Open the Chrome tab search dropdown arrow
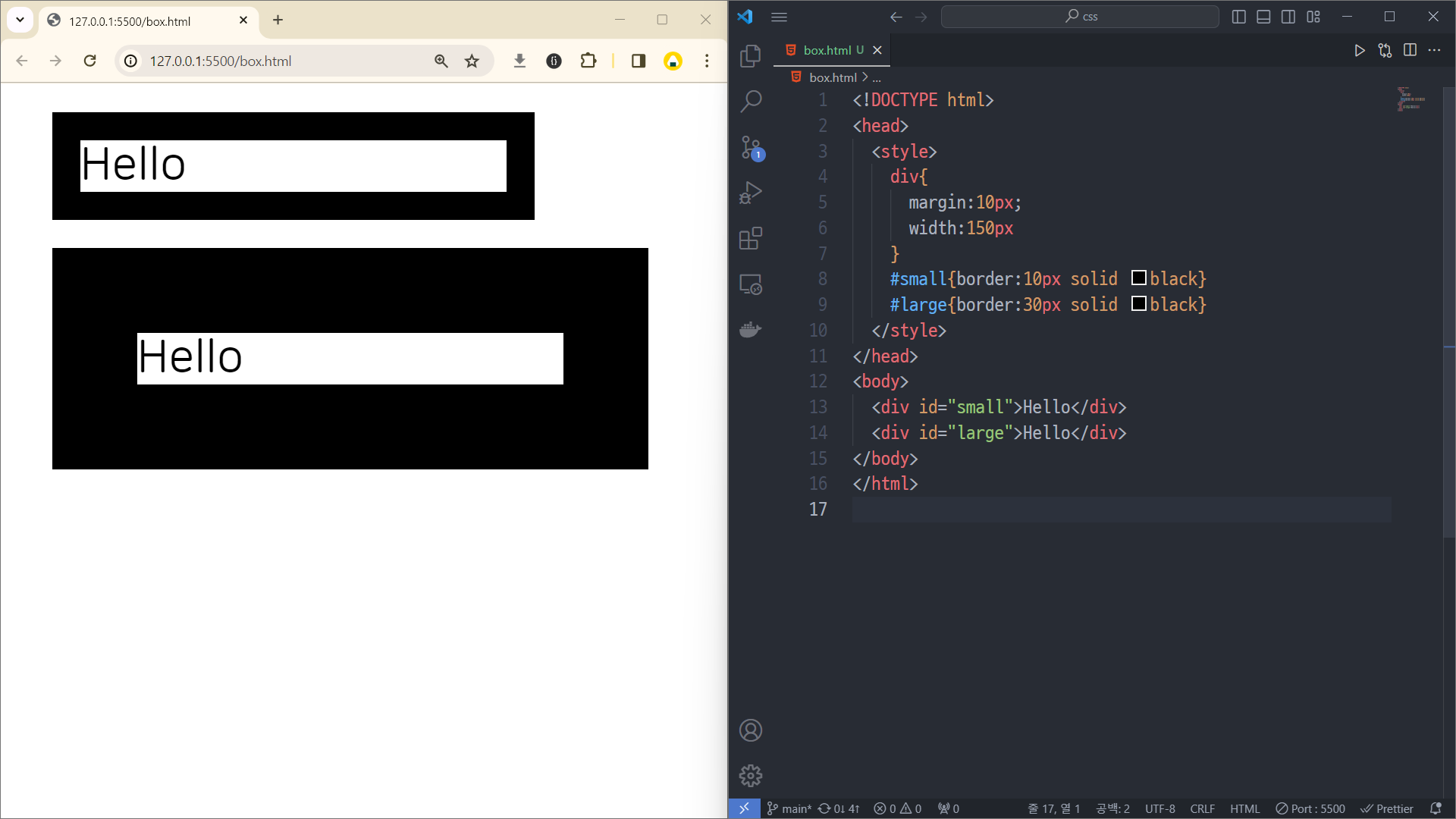The height and width of the screenshot is (819, 1456). [x=20, y=20]
